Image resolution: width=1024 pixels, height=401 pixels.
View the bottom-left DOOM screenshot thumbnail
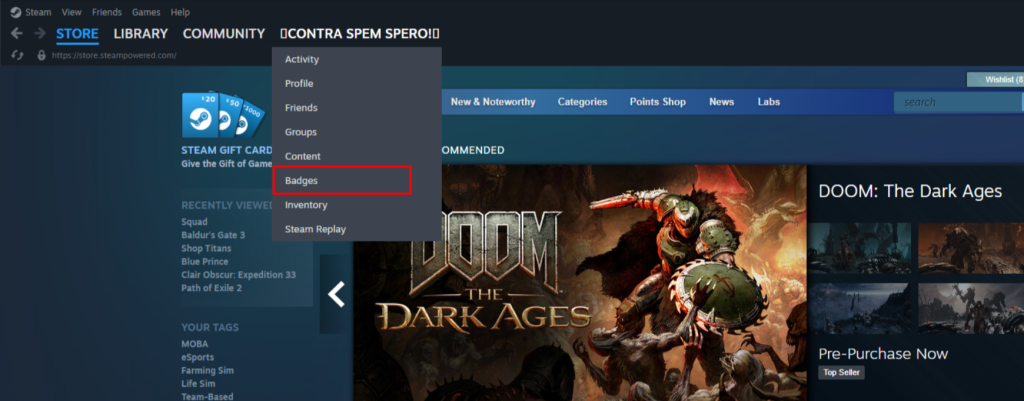[859, 308]
